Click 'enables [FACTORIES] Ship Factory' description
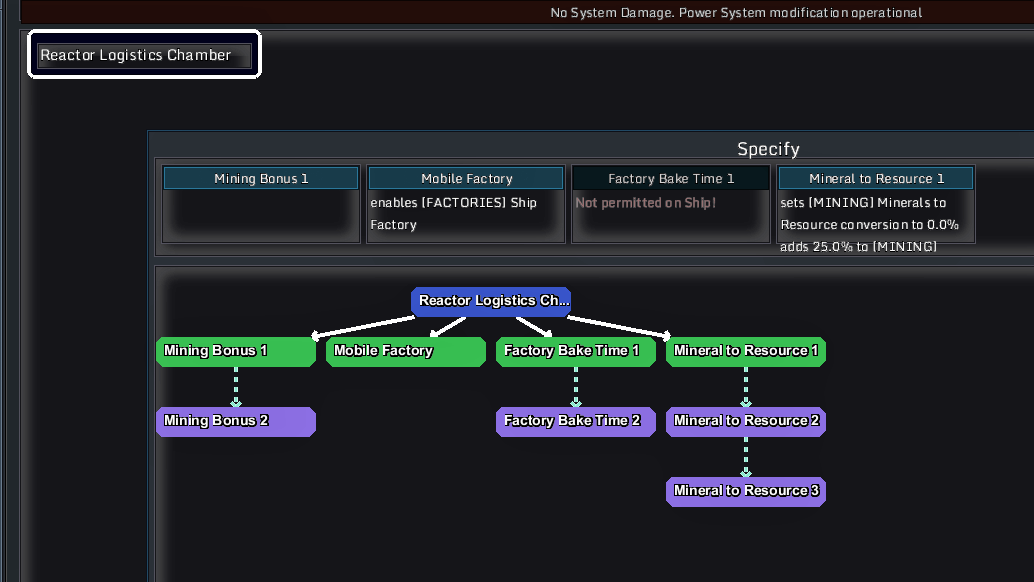This screenshot has width=1034, height=582. coord(453,213)
